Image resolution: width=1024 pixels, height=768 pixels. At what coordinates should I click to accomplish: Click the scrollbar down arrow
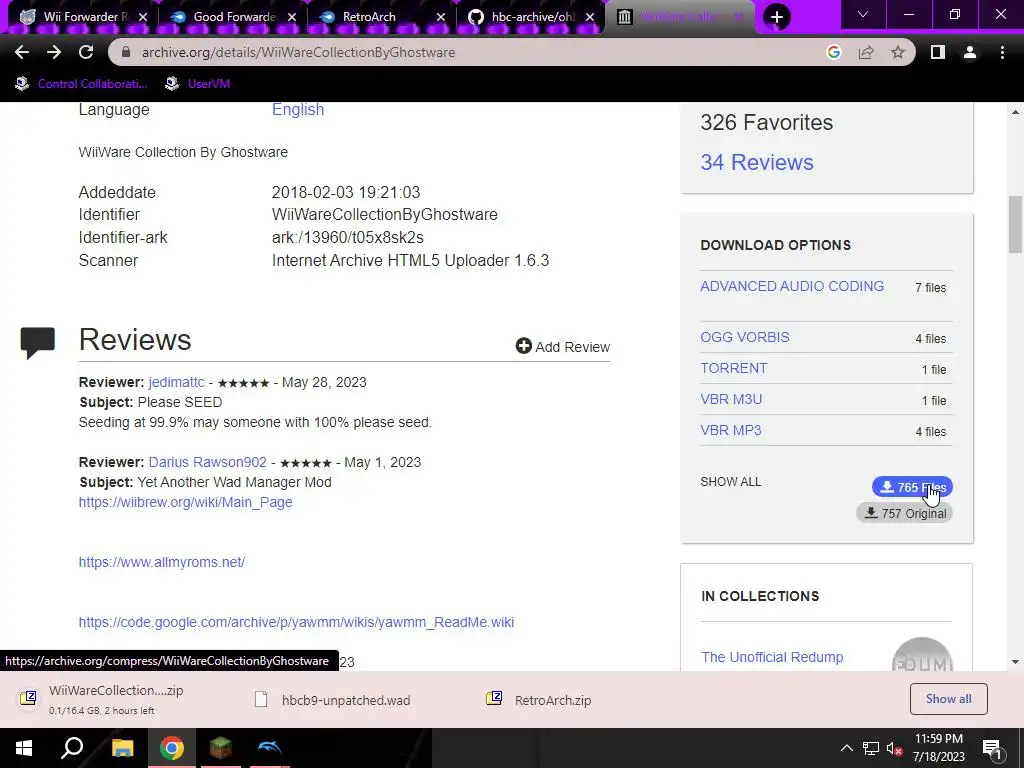[x=1016, y=662]
